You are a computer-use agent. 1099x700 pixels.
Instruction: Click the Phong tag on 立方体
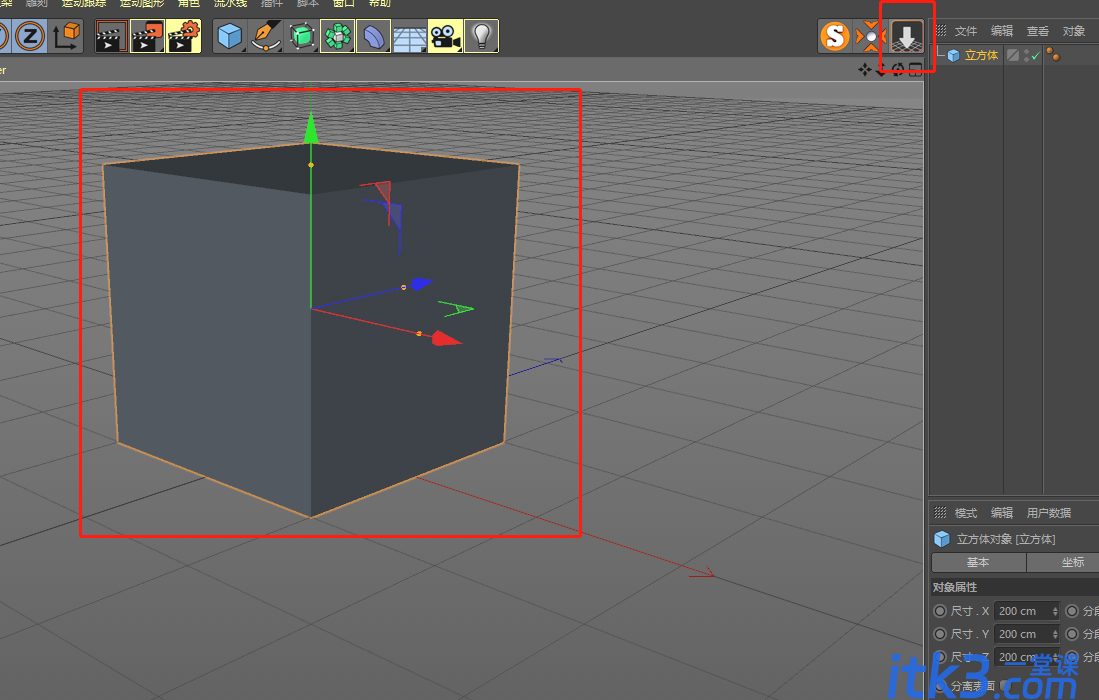[1053, 55]
